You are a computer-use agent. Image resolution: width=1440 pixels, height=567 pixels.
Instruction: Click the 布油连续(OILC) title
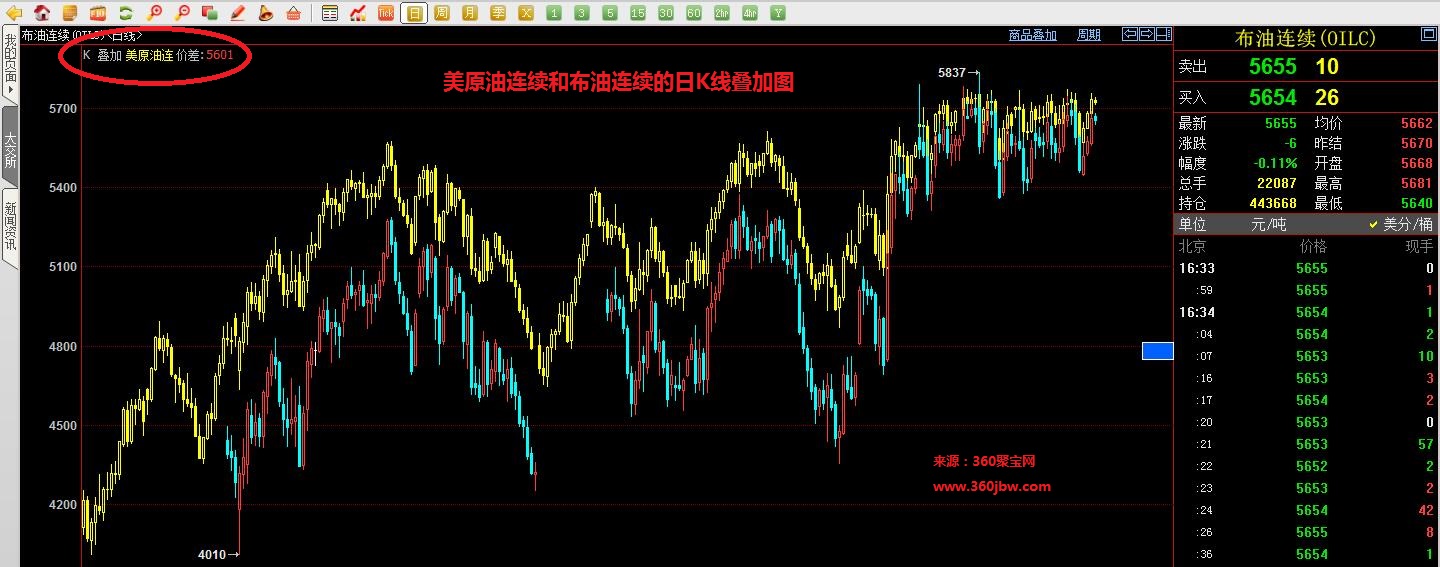click(1306, 38)
